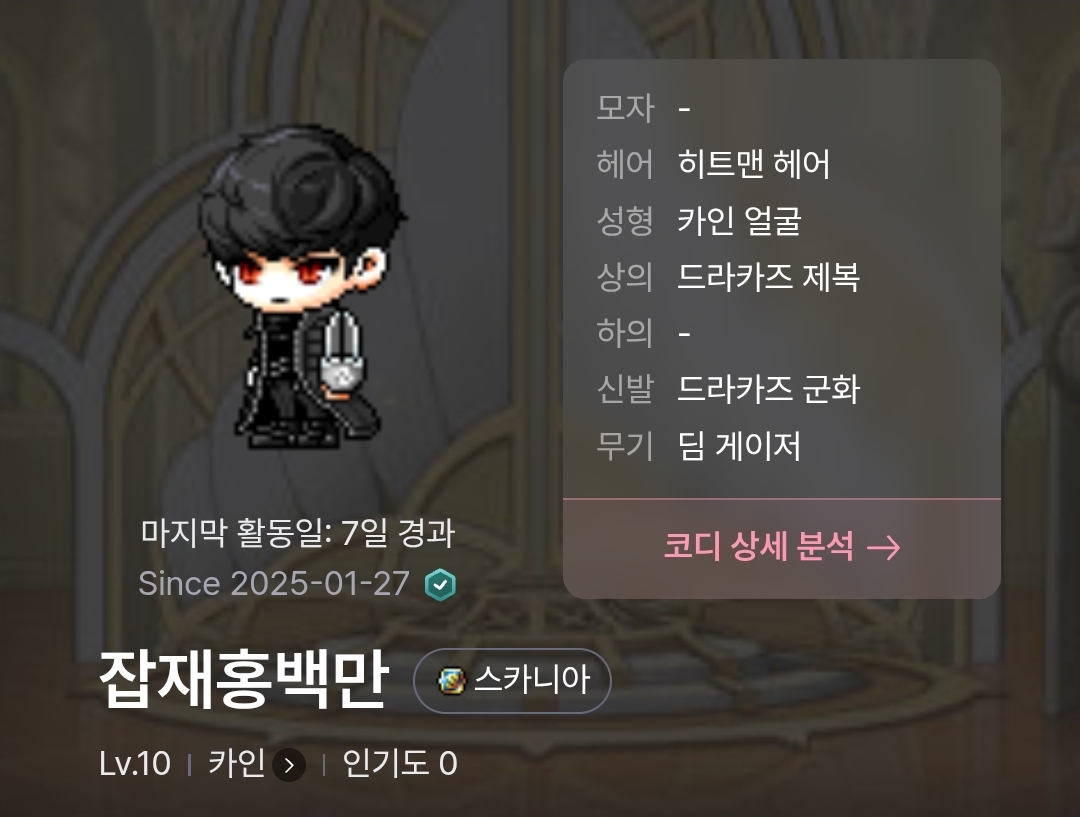This screenshot has height=817, width=1080.
Task: Click the arrow on 코디 상세 분석
Action: pyautogui.click(x=884, y=548)
